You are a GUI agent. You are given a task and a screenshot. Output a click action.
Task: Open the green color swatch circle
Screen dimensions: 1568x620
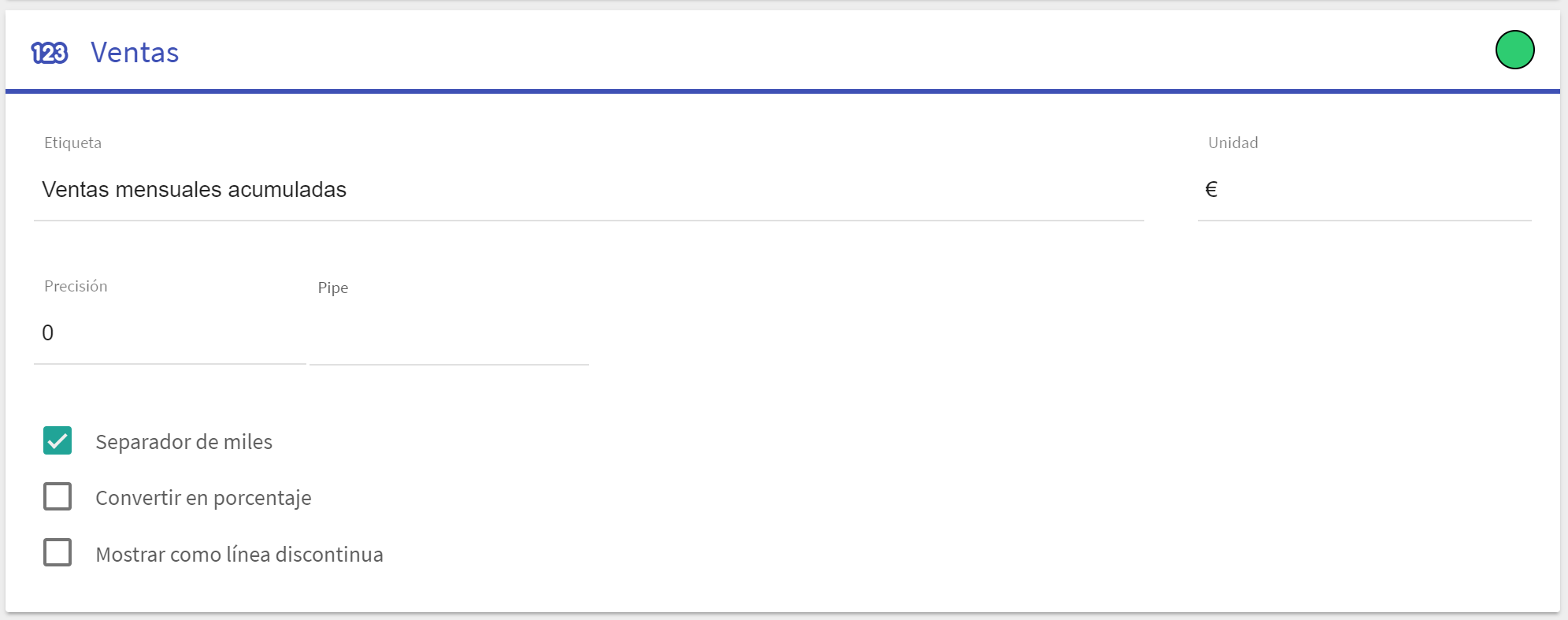(x=1514, y=50)
